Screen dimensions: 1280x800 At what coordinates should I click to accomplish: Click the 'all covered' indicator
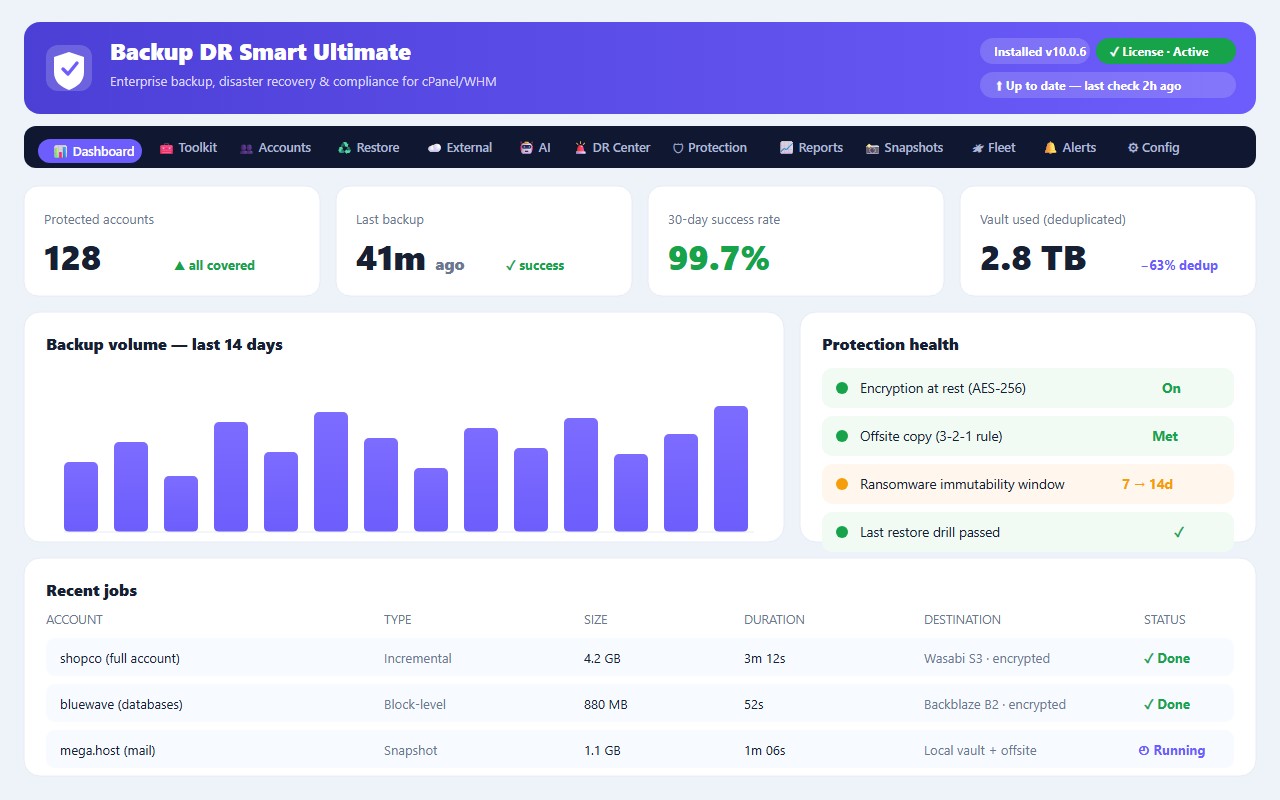[x=215, y=265]
